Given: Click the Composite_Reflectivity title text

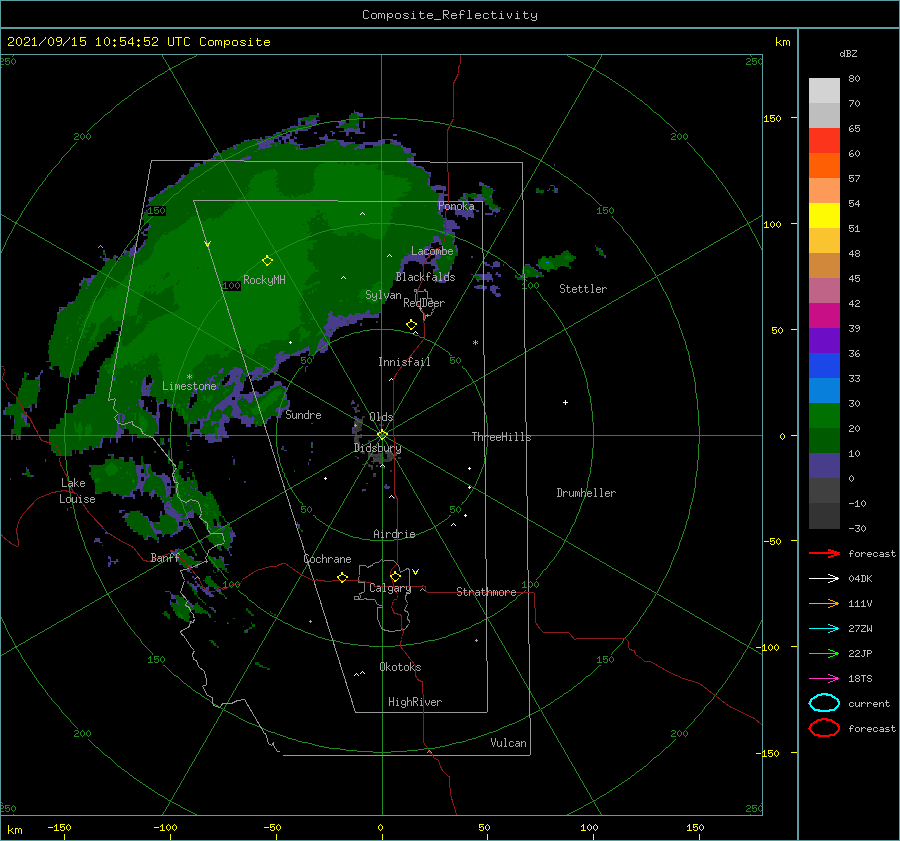Looking at the screenshot, I should [x=449, y=15].
